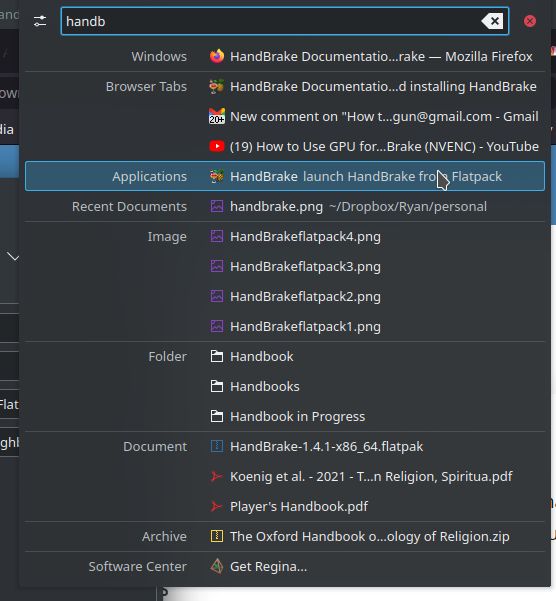The image size is (556, 601).
Task: Click the Applications category label
Action: 149,176
